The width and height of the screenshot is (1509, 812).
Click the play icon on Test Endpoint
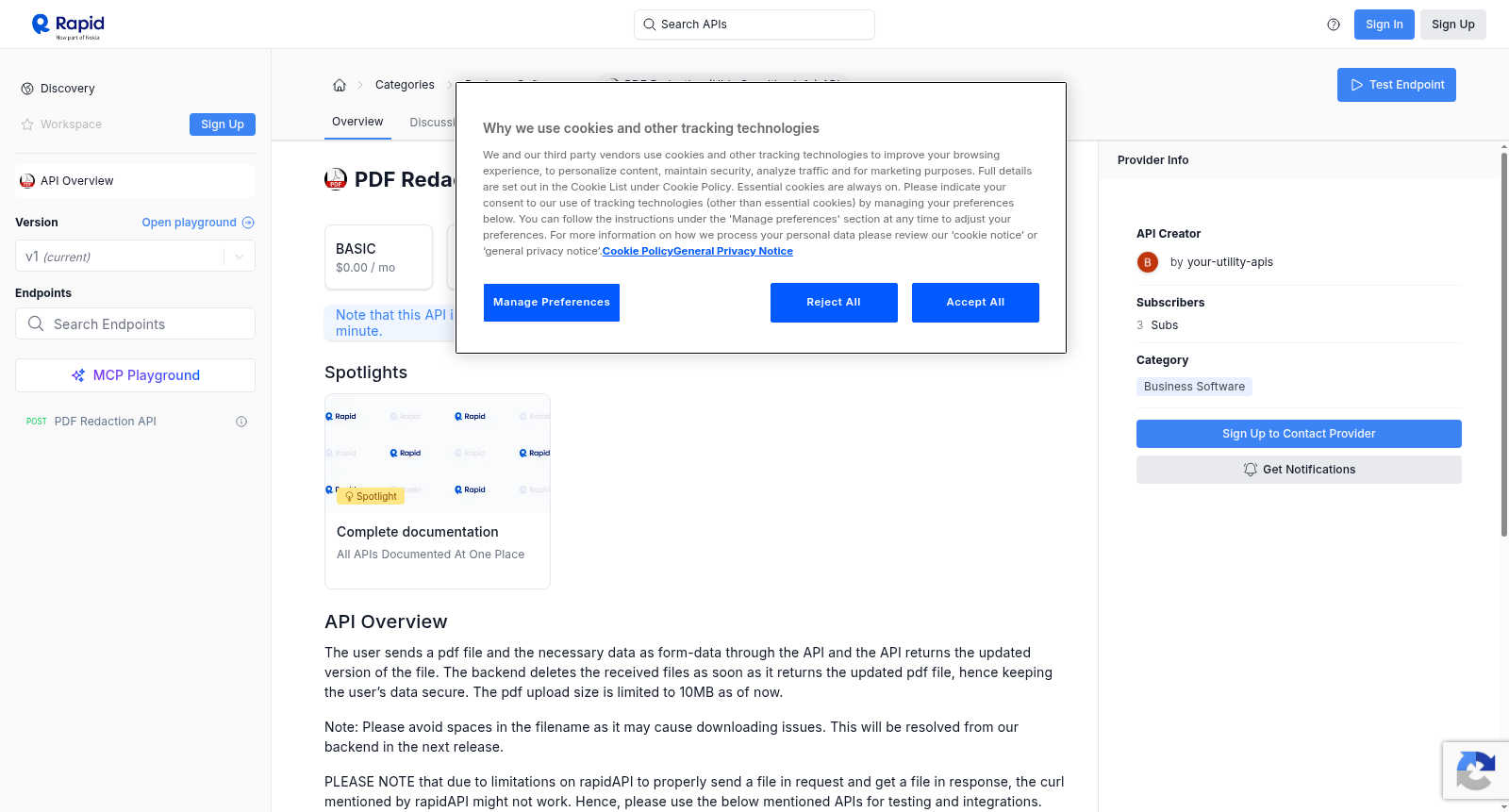(x=1357, y=85)
